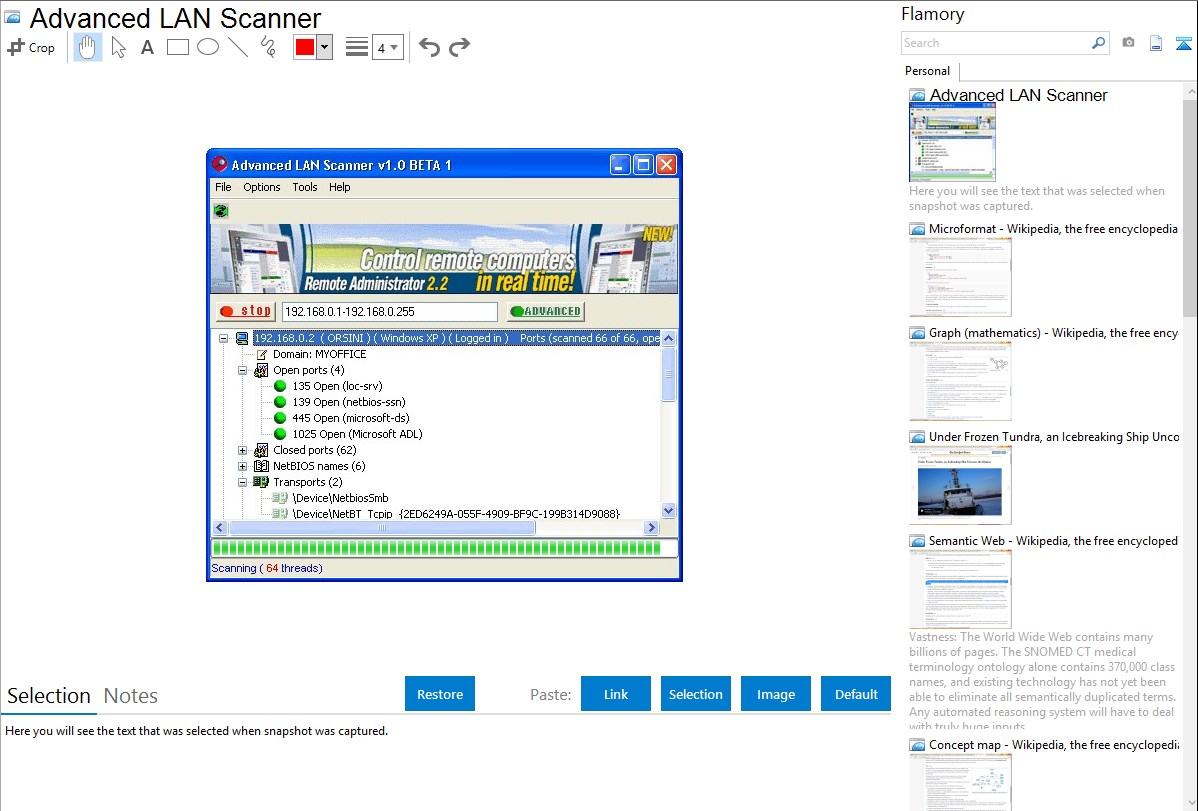Open the Options menu

tap(261, 187)
